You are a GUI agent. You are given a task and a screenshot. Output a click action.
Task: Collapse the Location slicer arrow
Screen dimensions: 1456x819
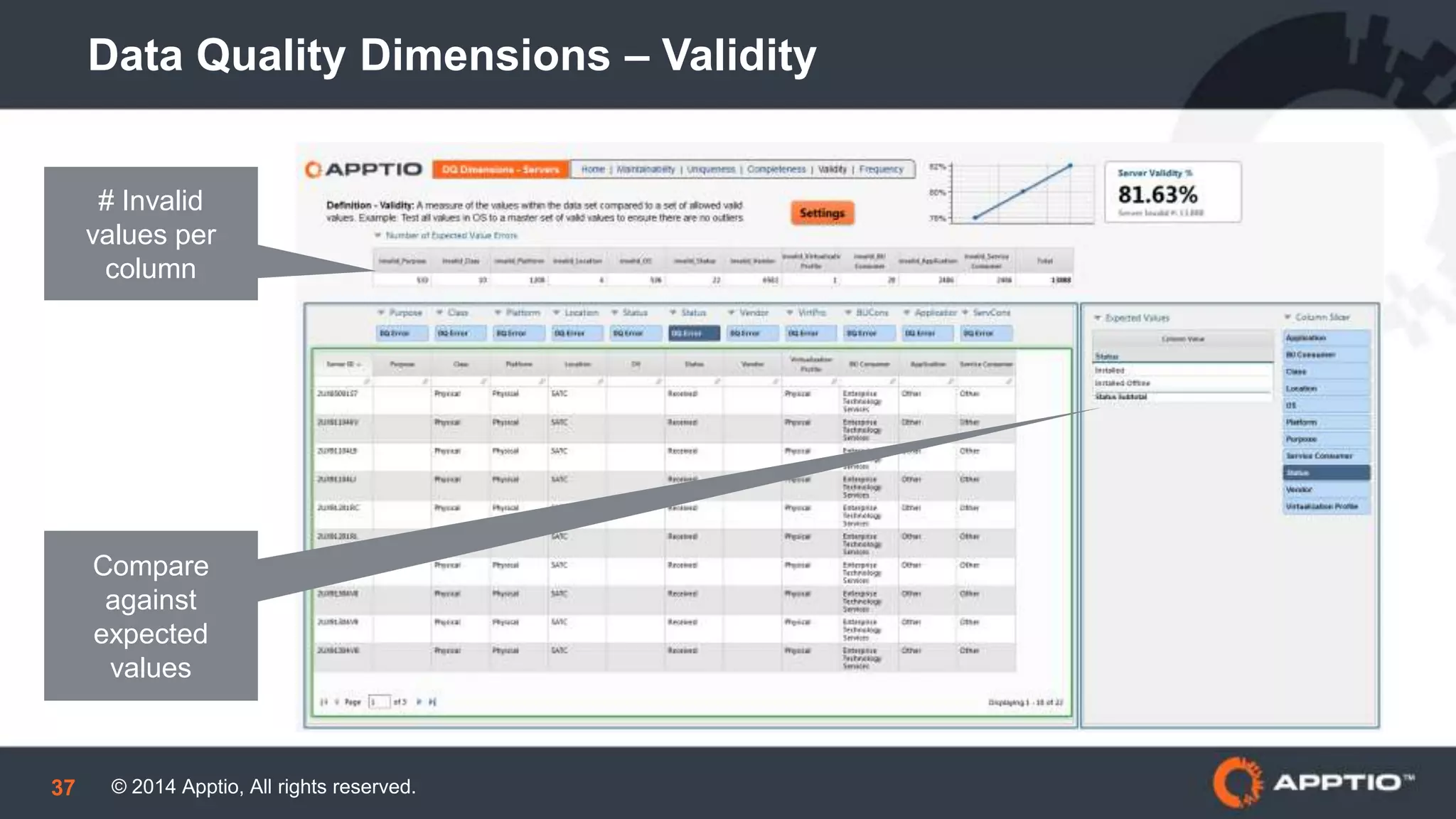[x=557, y=313]
